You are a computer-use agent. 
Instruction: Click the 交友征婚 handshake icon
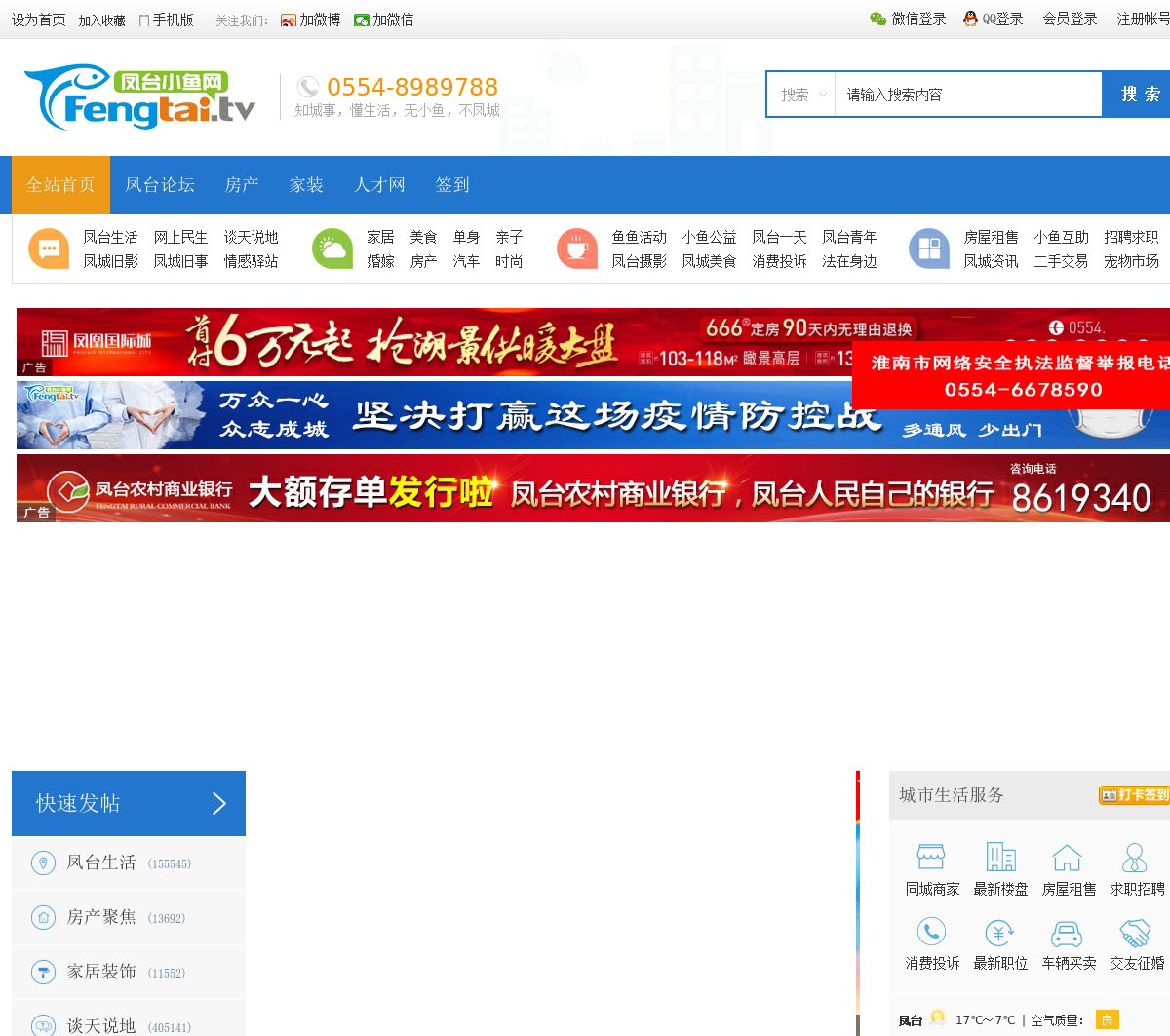[x=1135, y=933]
